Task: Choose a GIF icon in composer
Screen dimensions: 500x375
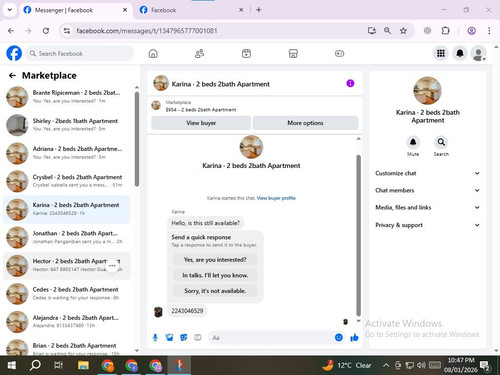Action: (198, 338)
